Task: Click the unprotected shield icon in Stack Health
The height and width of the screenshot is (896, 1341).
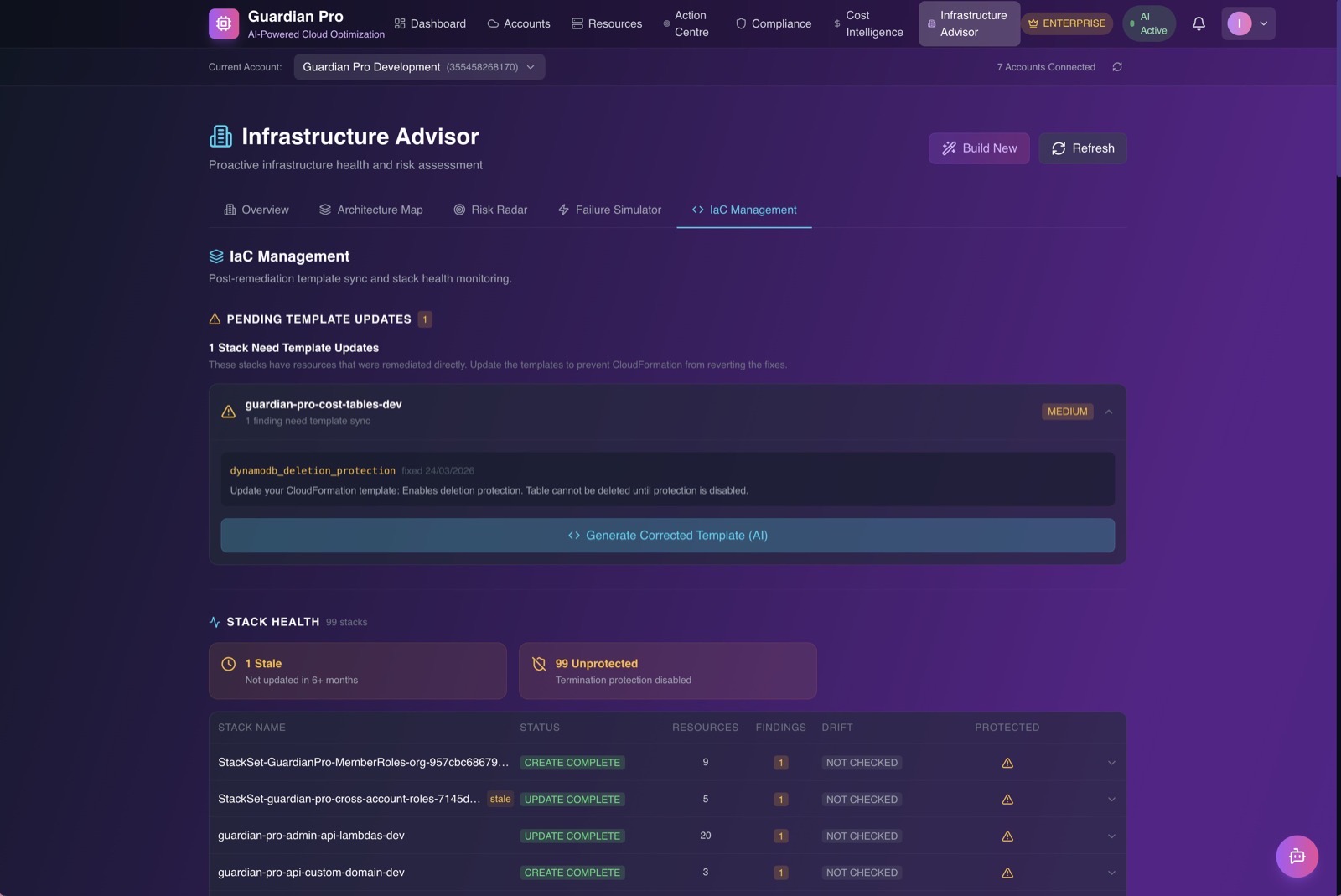Action: [x=539, y=663]
